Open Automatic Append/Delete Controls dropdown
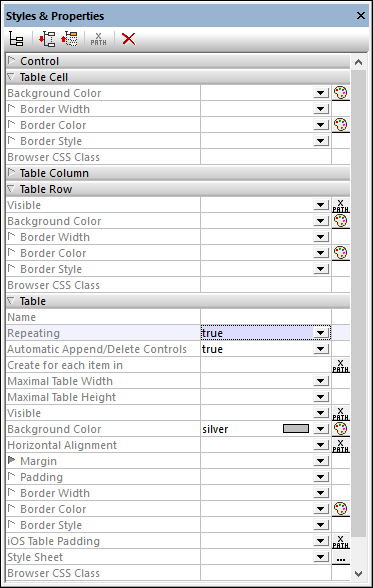The height and width of the screenshot is (588, 373). [x=321, y=349]
